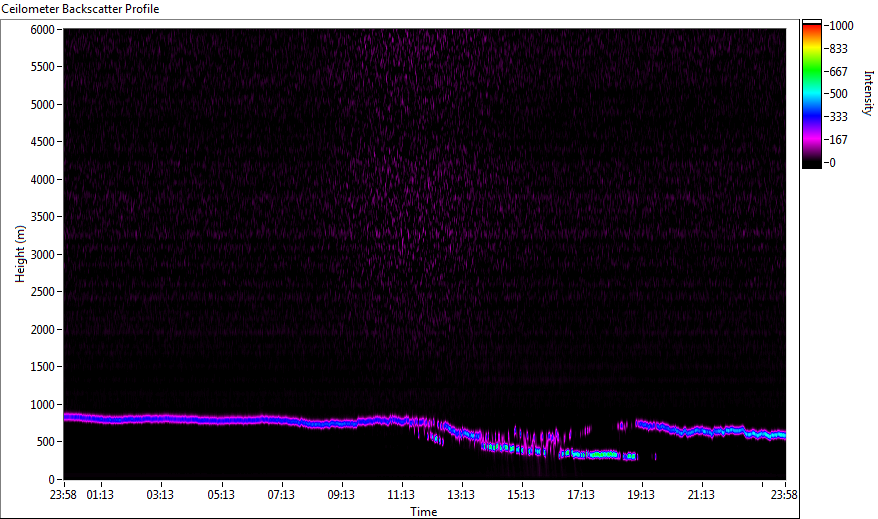
Task: Select the 07:13 time axis label
Action: pyautogui.click(x=281, y=495)
